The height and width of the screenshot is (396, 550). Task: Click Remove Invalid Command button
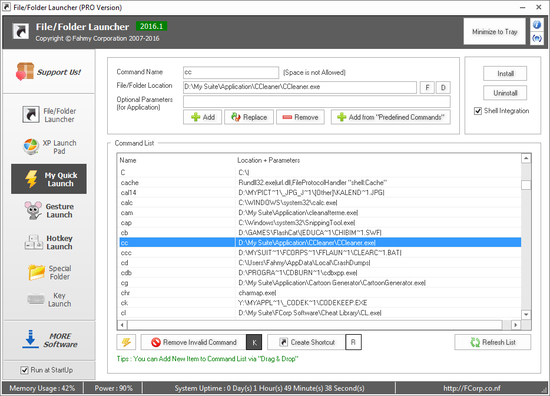point(194,342)
